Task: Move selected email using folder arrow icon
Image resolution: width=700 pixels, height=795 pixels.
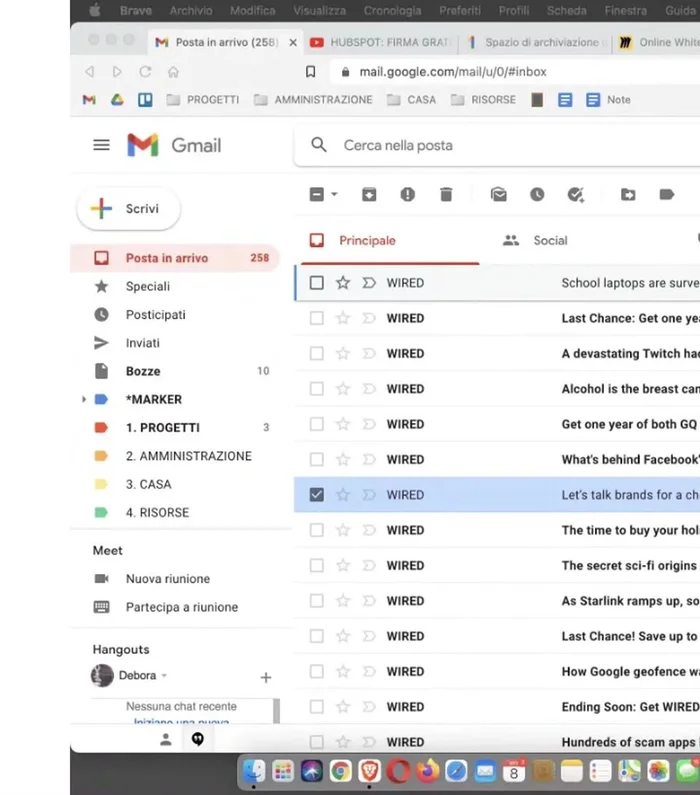Action: point(629,194)
